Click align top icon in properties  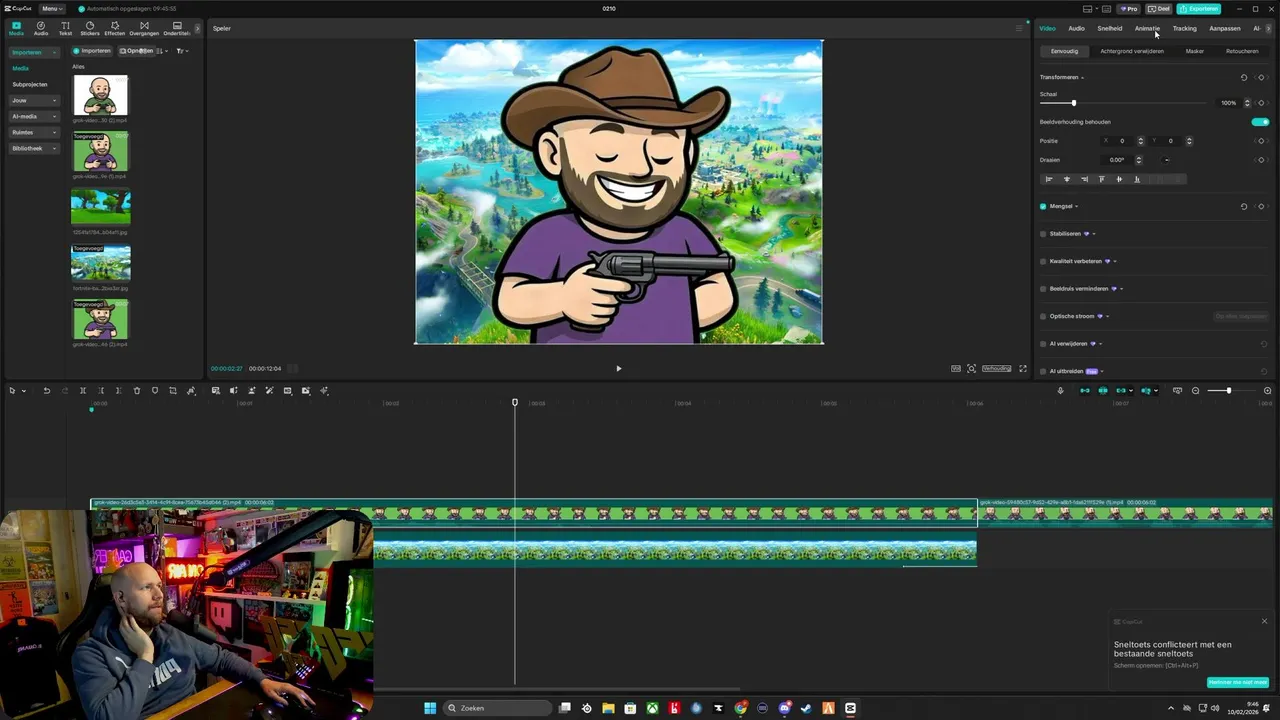(1102, 179)
